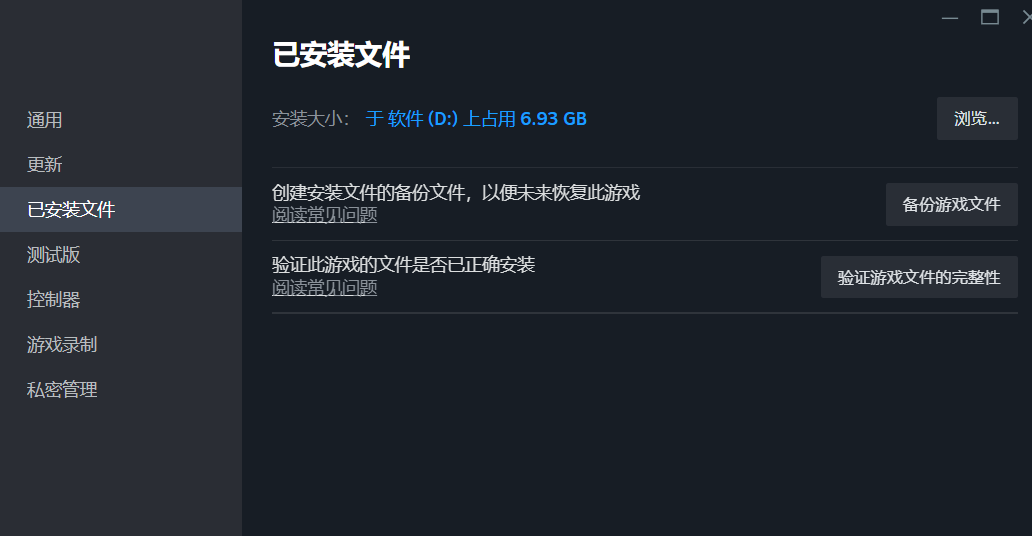
Task: Click the 安装大小 label
Action: coord(311,119)
